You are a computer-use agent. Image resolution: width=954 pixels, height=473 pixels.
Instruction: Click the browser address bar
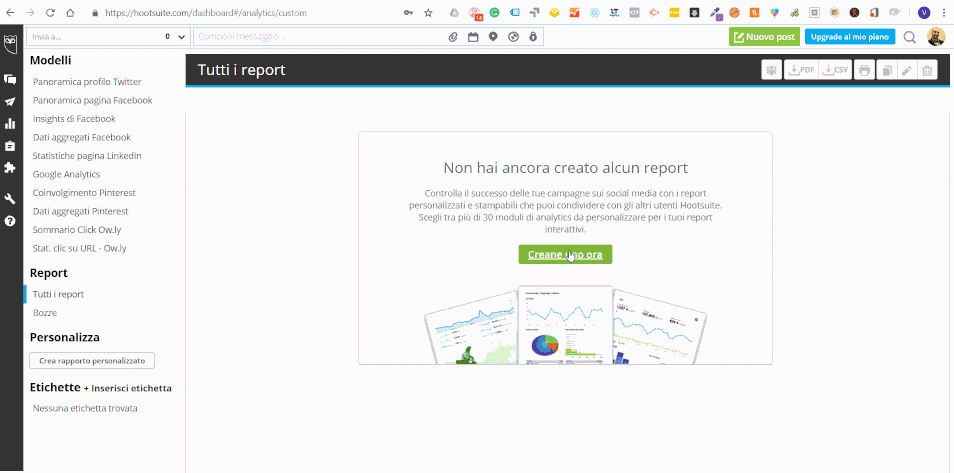[x=243, y=12]
